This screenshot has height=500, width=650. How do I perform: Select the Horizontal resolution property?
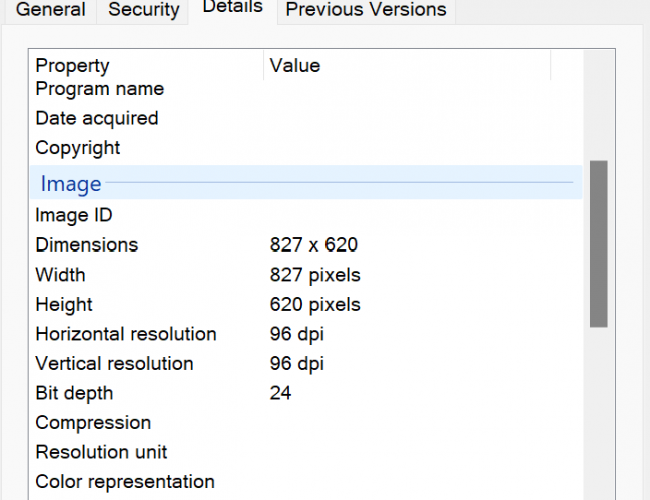126,334
